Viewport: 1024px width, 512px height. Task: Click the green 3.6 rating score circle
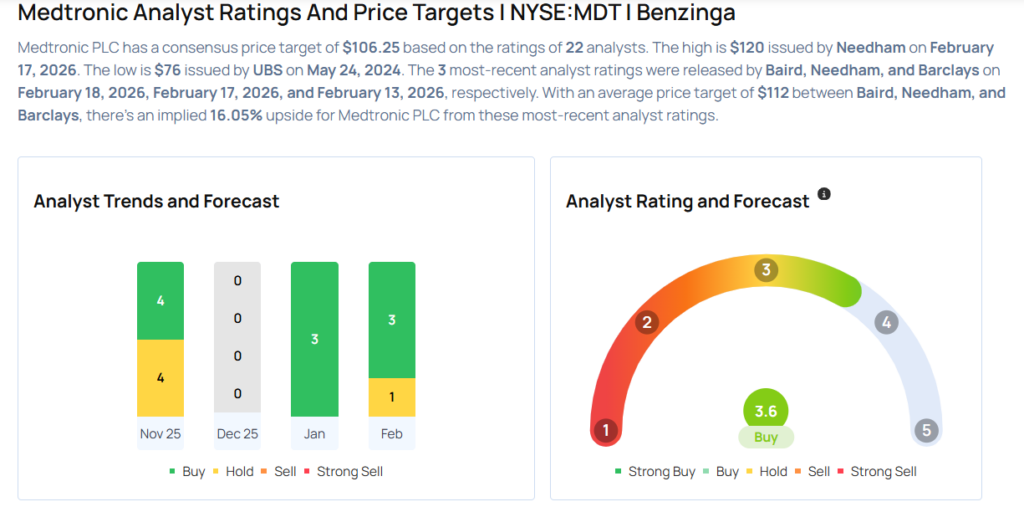point(766,410)
